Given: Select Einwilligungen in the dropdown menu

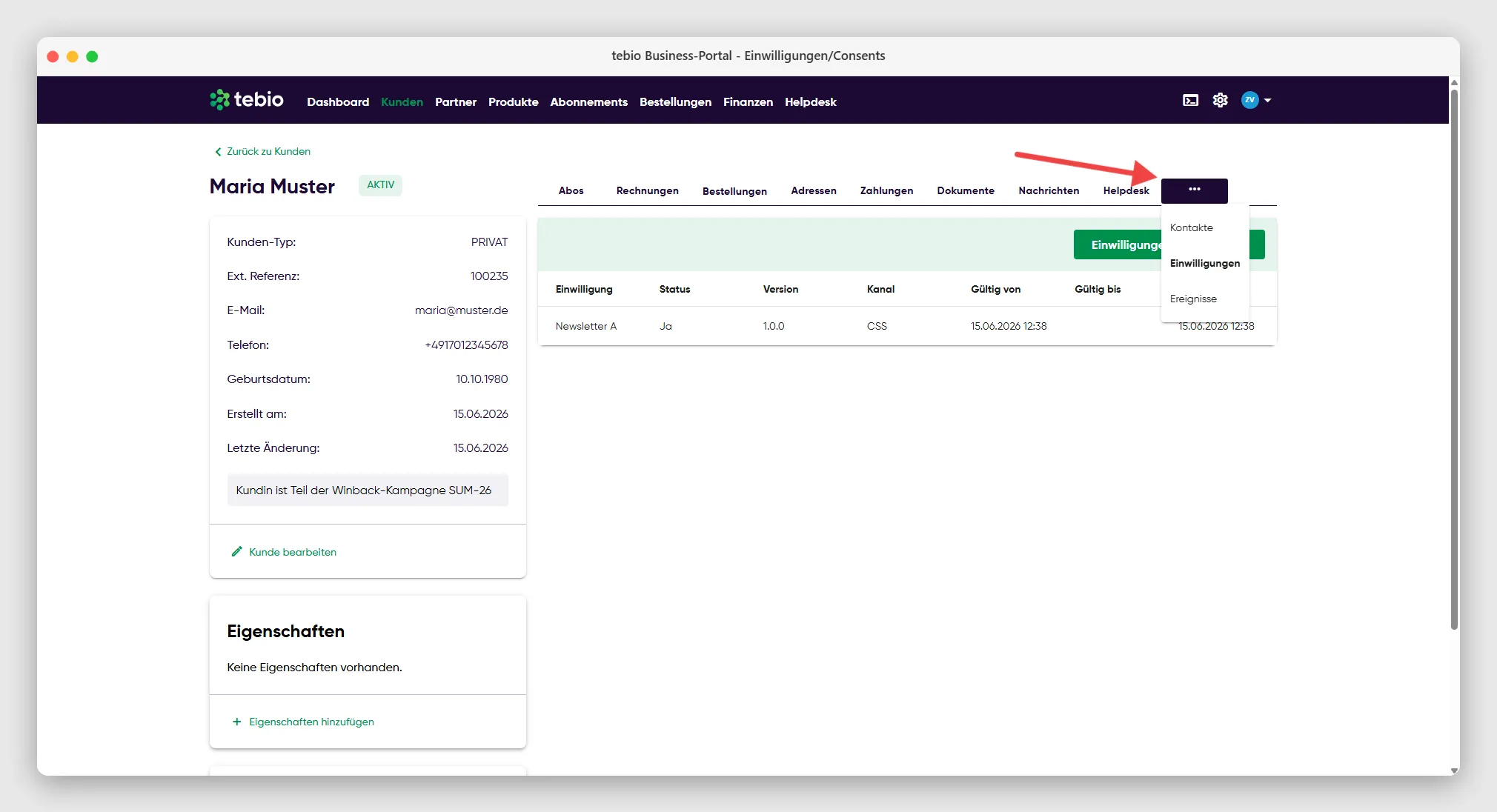Looking at the screenshot, I should coord(1205,263).
